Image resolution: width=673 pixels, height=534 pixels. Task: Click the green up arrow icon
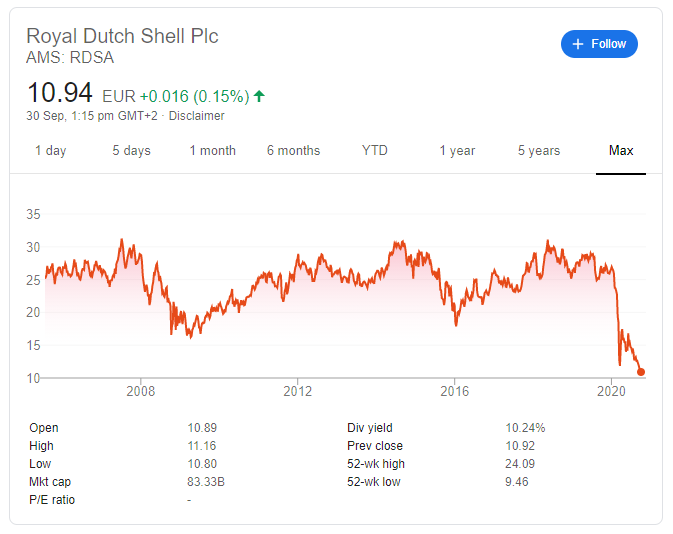259,96
